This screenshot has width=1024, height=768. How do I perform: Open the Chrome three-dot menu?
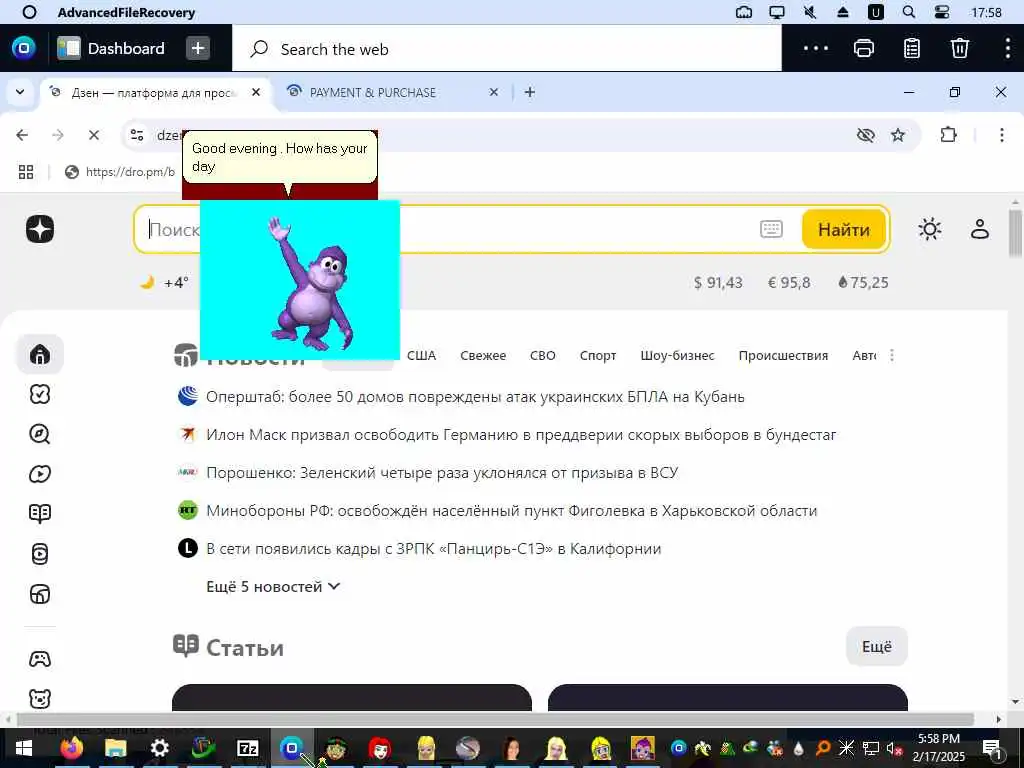click(1002, 135)
